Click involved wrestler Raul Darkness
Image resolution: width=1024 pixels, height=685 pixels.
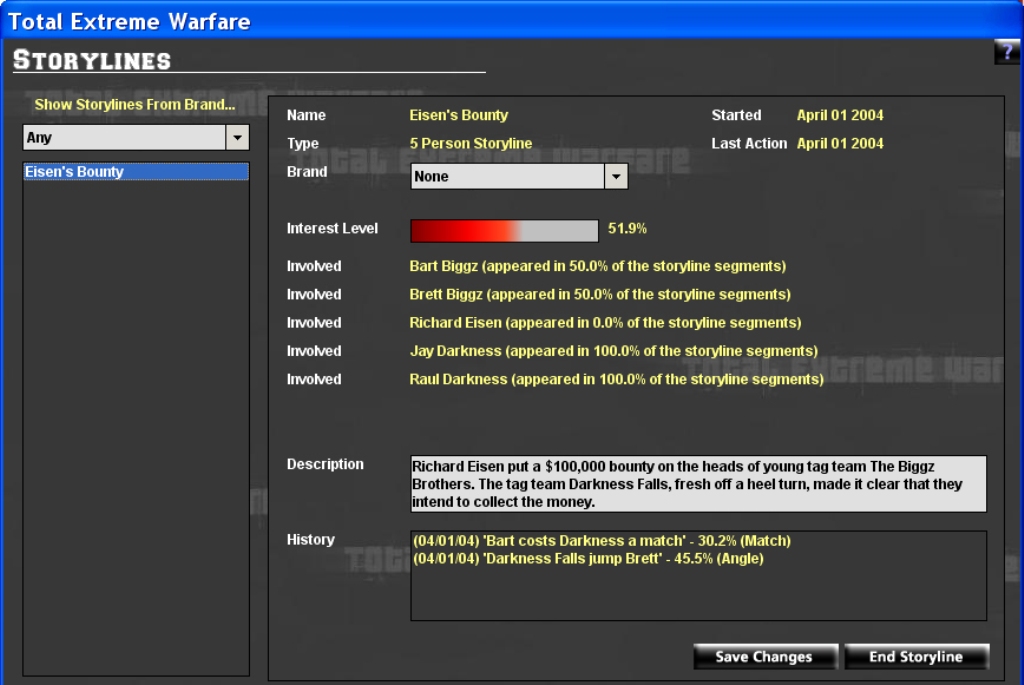pos(616,380)
